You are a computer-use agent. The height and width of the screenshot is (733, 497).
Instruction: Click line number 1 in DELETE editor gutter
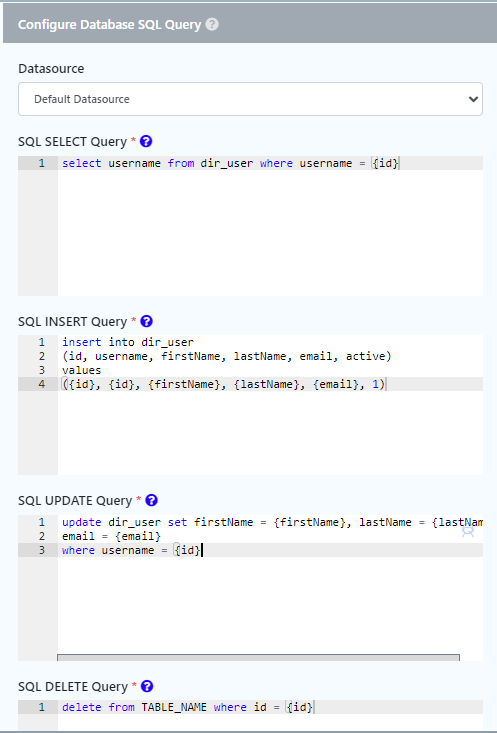click(42, 707)
